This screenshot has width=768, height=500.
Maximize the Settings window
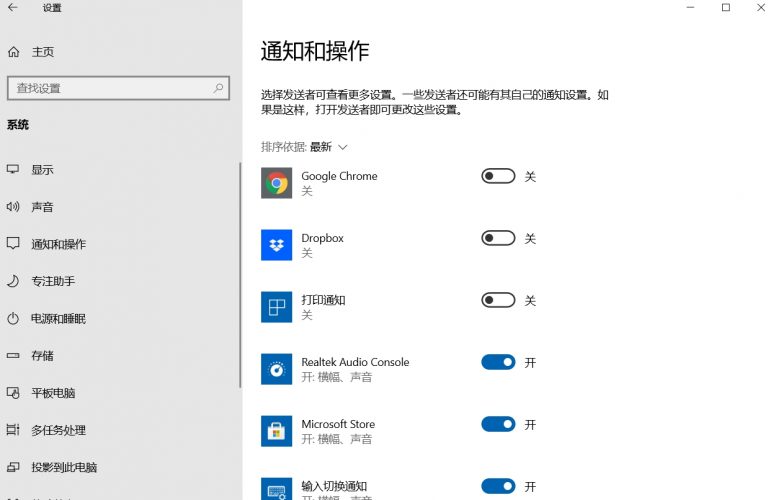pyautogui.click(x=726, y=7)
